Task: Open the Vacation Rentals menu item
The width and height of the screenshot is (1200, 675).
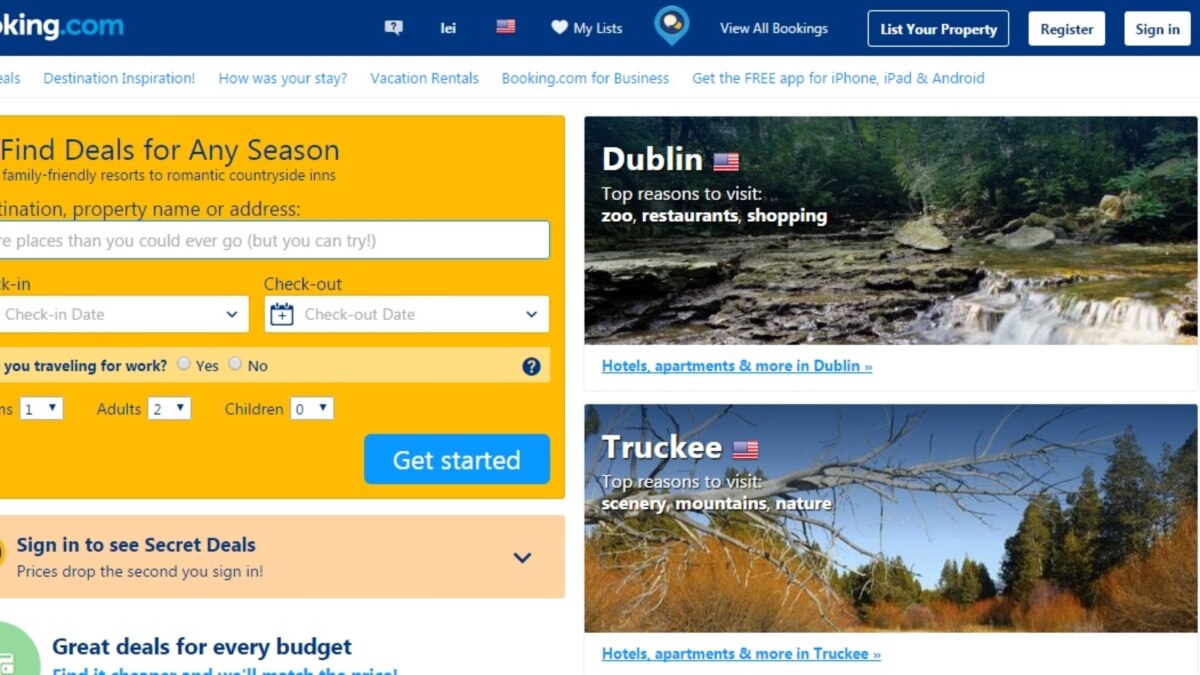Action: click(424, 78)
